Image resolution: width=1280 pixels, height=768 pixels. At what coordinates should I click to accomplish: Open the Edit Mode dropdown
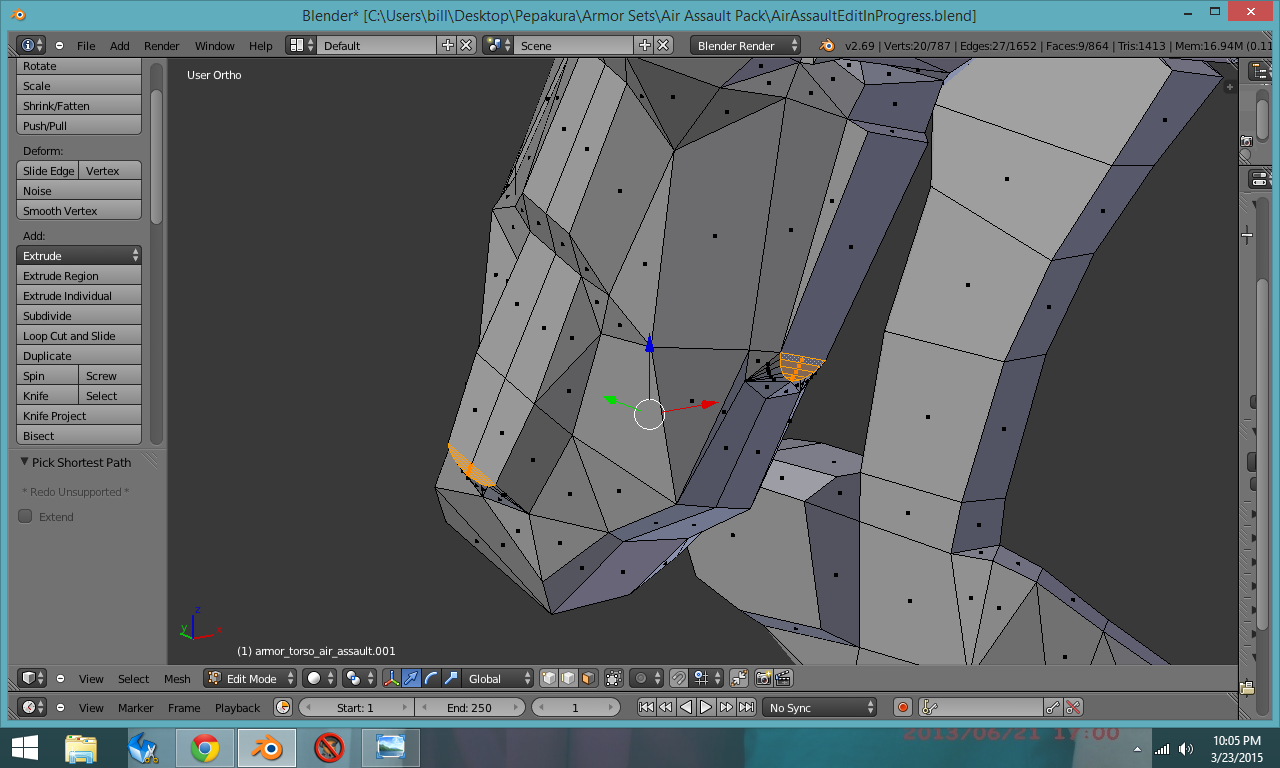point(251,678)
